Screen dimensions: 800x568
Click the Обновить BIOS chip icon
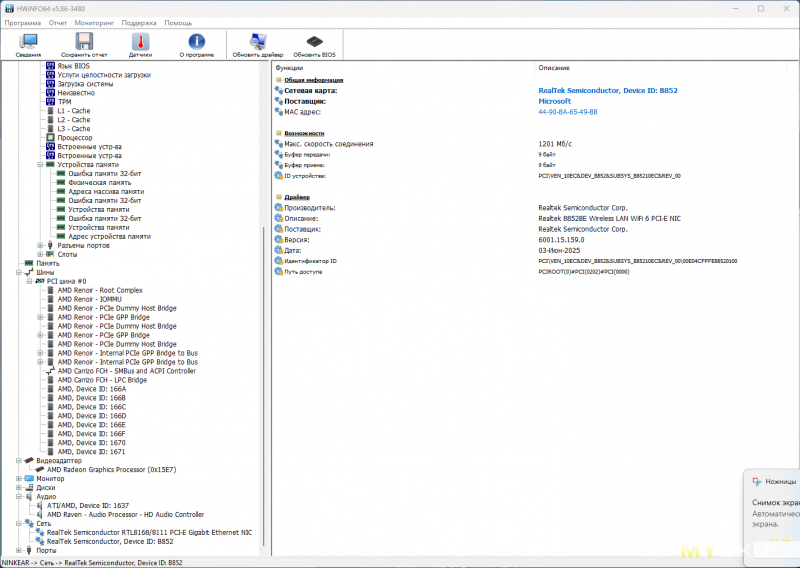(x=314, y=45)
